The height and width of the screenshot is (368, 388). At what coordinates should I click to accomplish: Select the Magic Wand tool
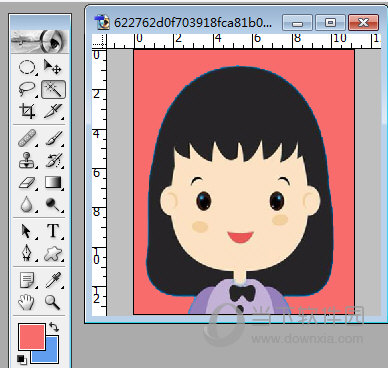coord(53,89)
